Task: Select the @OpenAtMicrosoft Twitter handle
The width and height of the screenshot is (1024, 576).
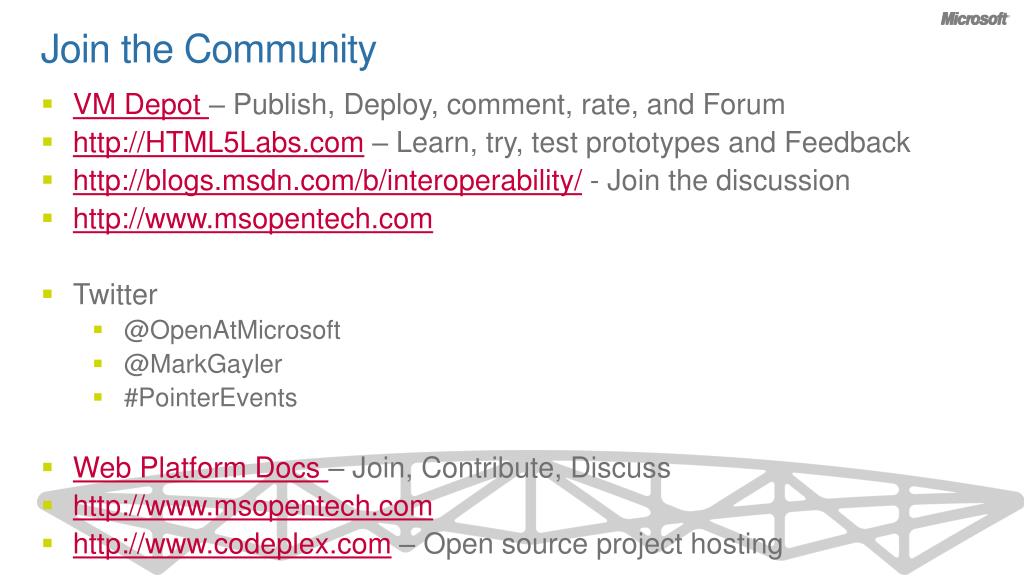Action: pos(232,330)
